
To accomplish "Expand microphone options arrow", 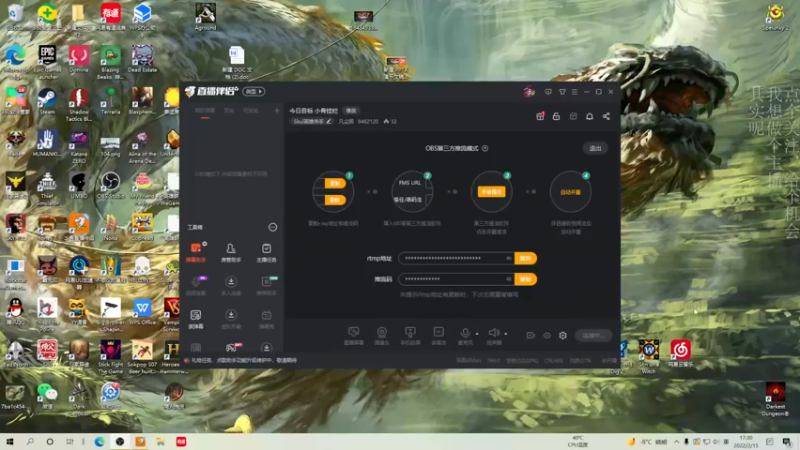I will pos(477,334).
